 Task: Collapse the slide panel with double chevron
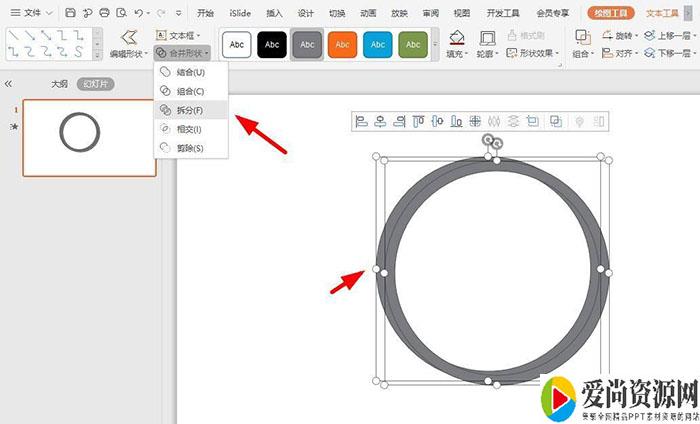tap(9, 85)
